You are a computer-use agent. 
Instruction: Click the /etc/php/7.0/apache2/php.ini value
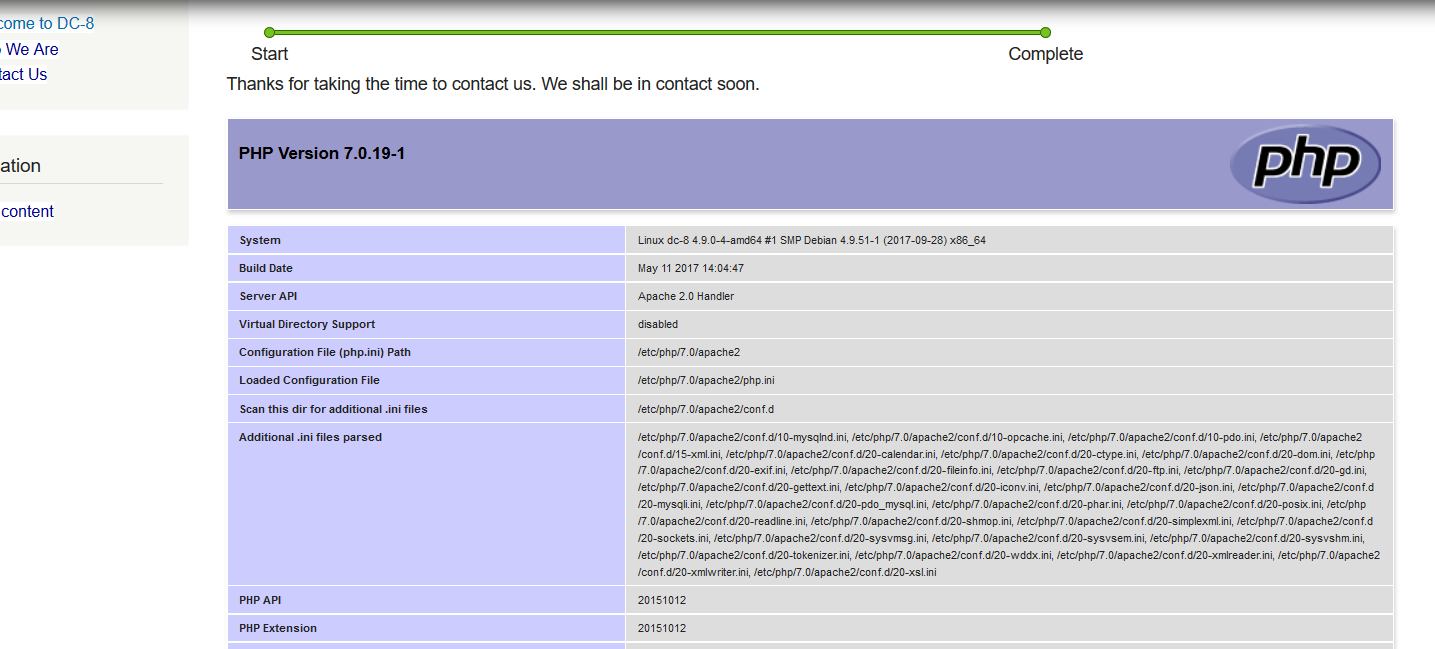point(706,380)
